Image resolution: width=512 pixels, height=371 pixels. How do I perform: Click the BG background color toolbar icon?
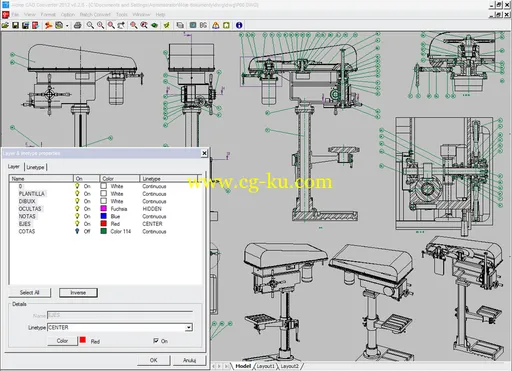point(203,25)
